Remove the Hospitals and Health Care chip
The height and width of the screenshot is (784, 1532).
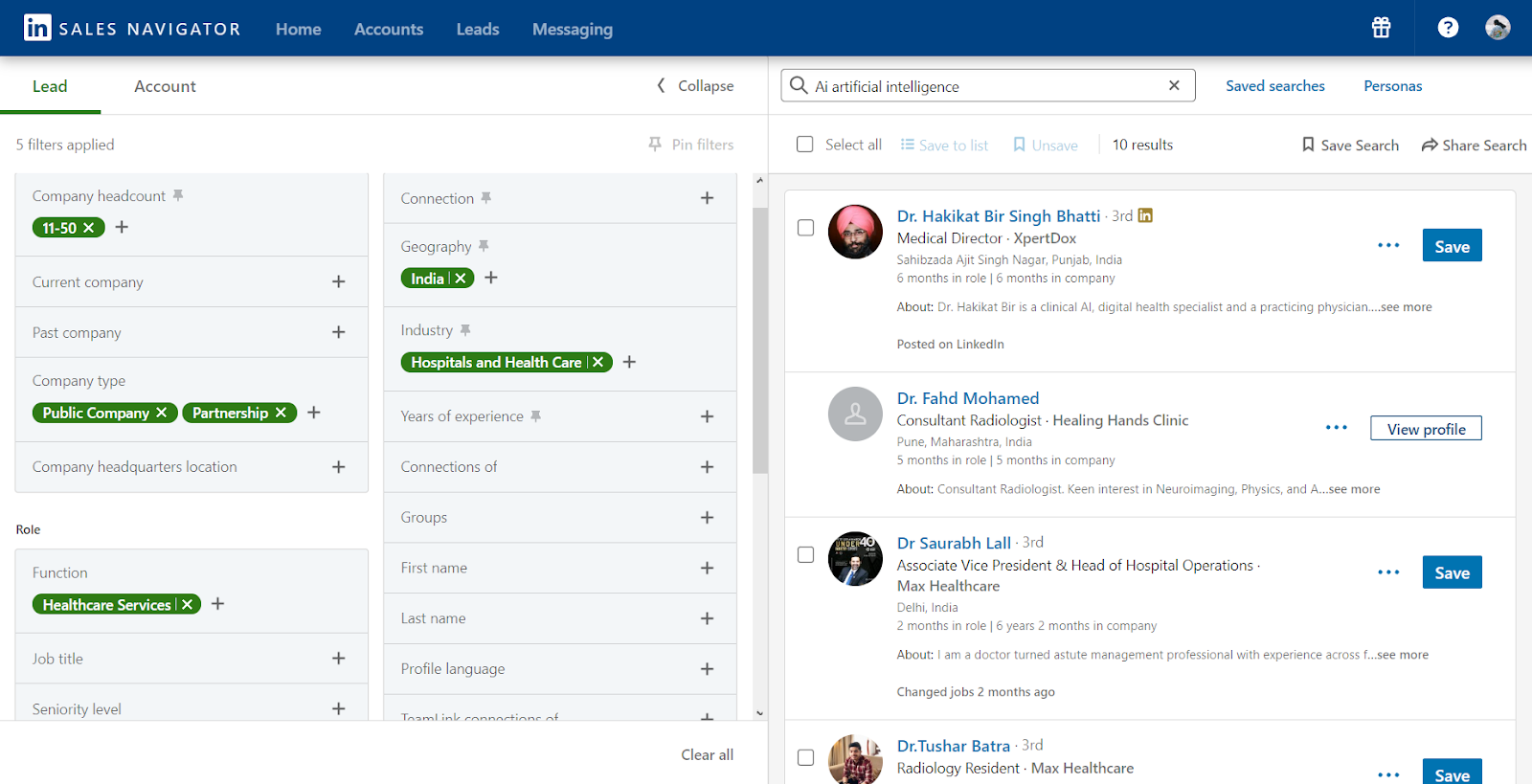coord(598,362)
